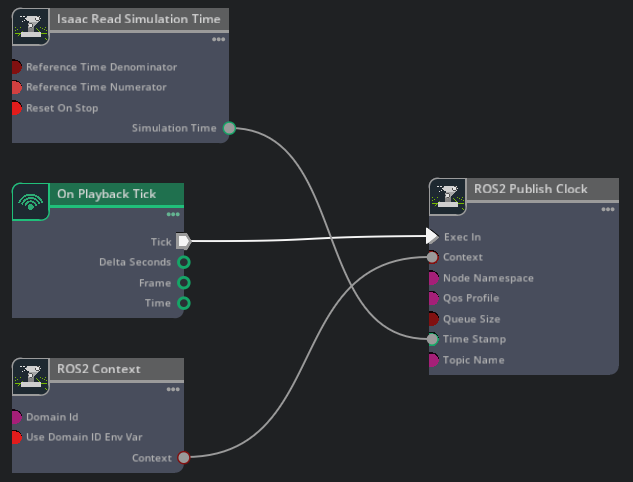The image size is (633, 482).
Task: Click the Node Namespace label
Action: [x=488, y=278]
